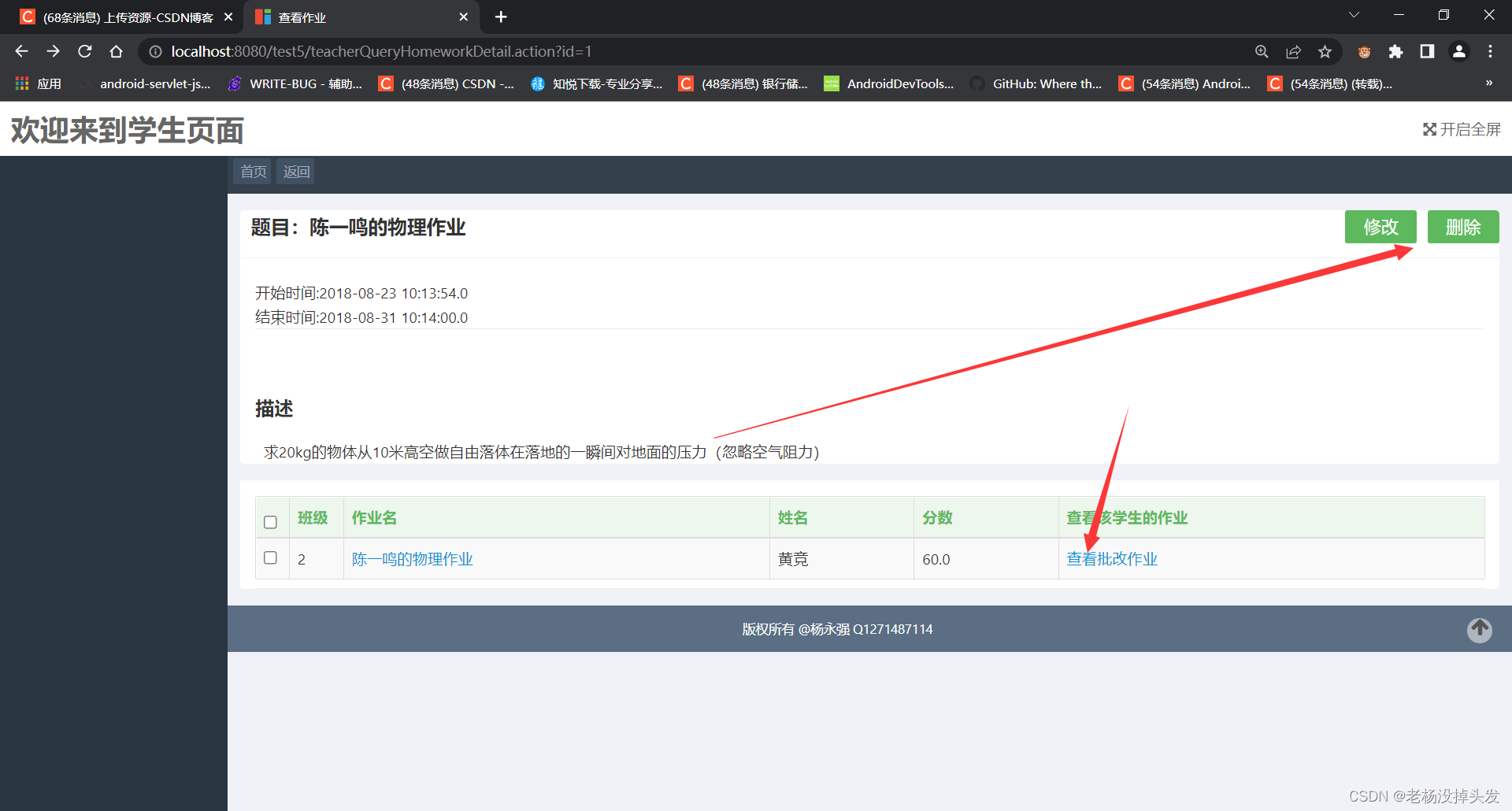1512x811 pixels.
Task: Click the 作业名 column header
Action: (374, 518)
